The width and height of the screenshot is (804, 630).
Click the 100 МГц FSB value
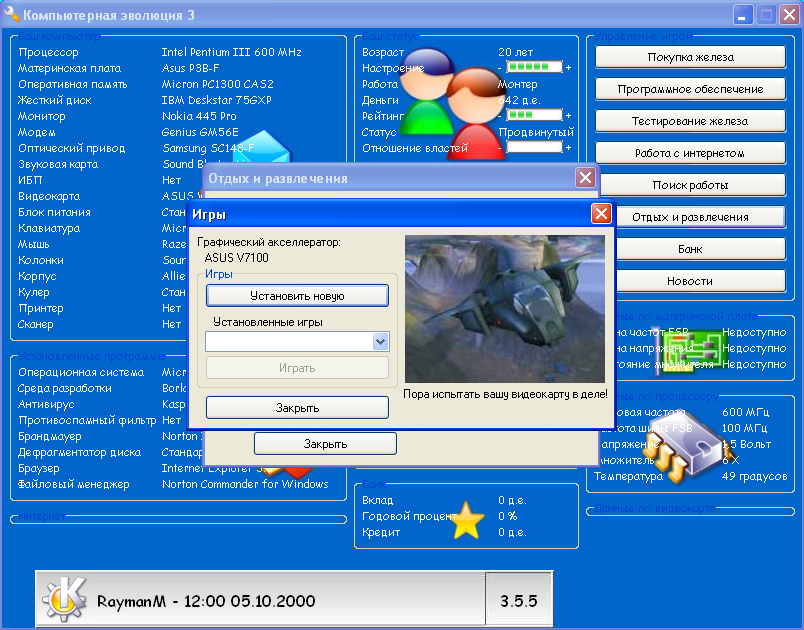[x=745, y=428]
